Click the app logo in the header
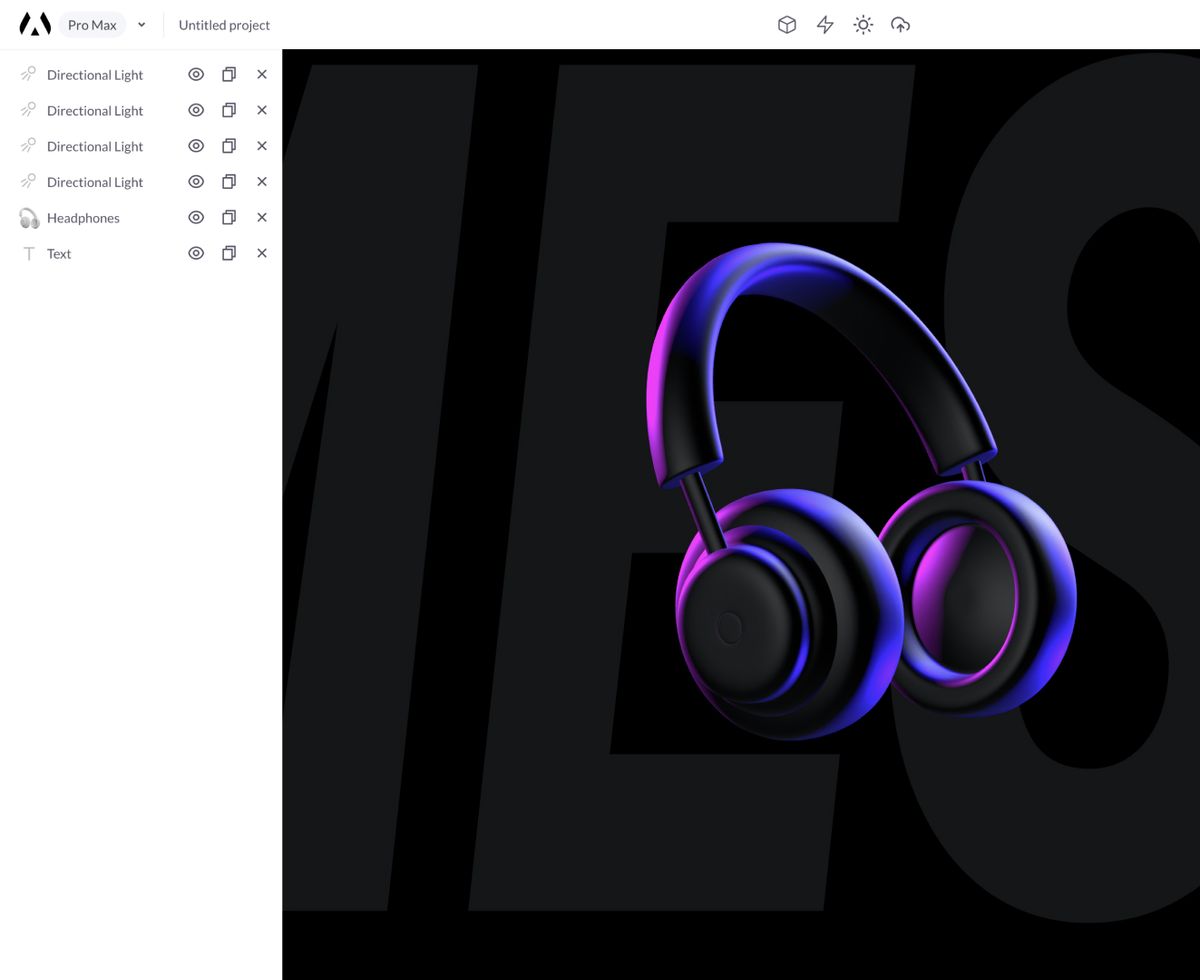The image size is (1200, 980). 35,25
